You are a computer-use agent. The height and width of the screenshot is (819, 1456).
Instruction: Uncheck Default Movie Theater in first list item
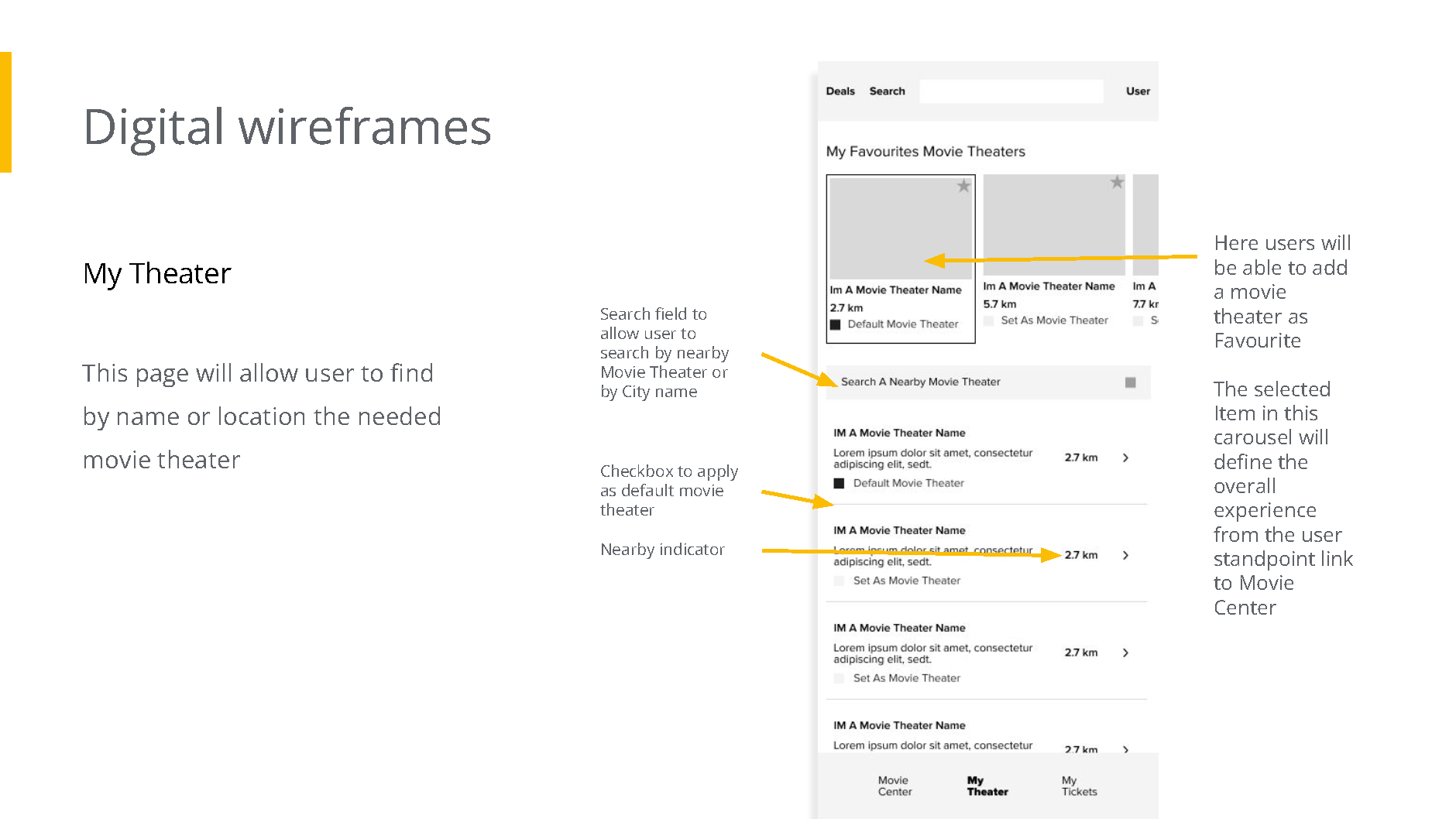click(839, 483)
